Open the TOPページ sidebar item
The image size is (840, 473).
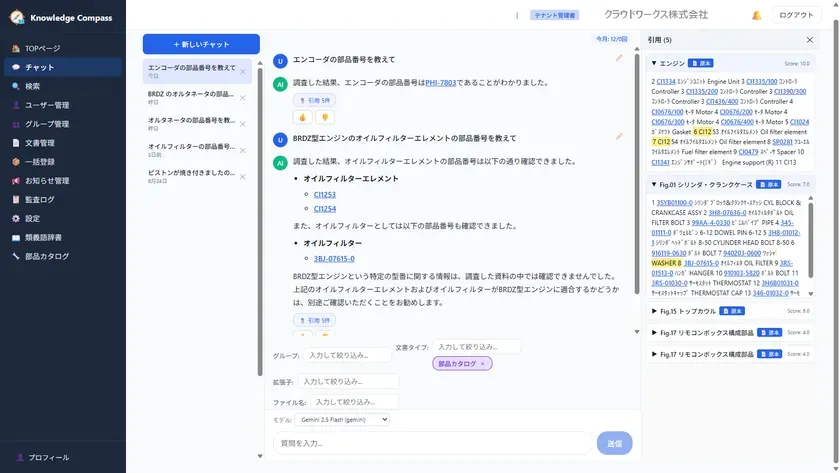pyautogui.click(x=63, y=48)
